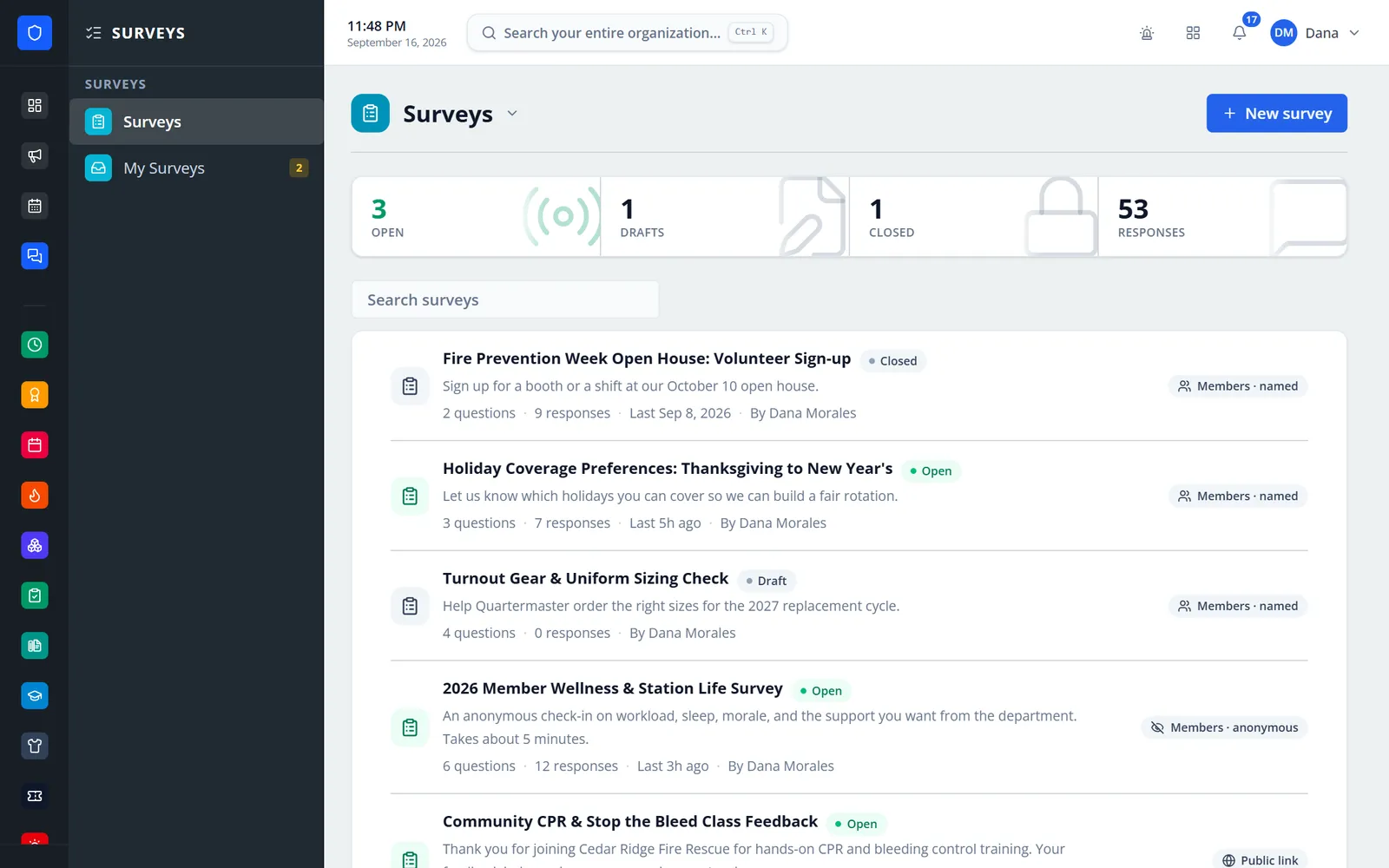Open the green clock icon

[x=35, y=345]
